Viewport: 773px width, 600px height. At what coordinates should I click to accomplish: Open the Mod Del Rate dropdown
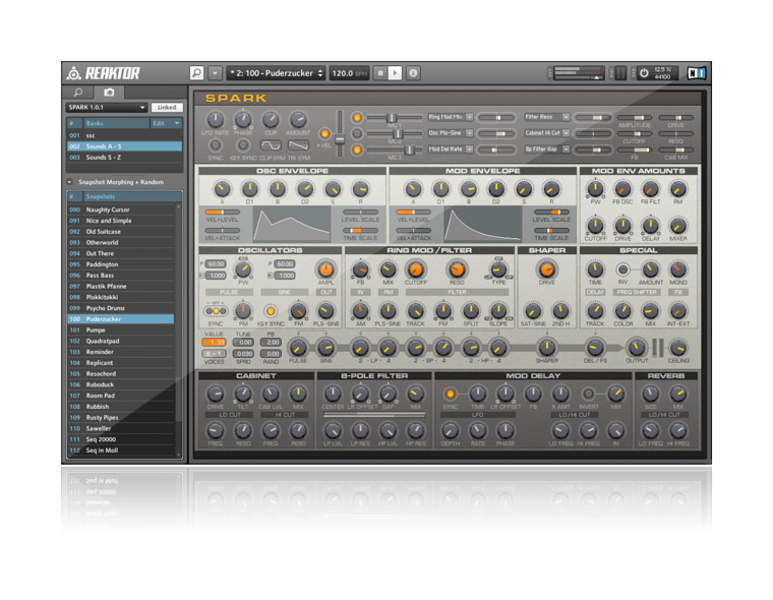point(450,149)
